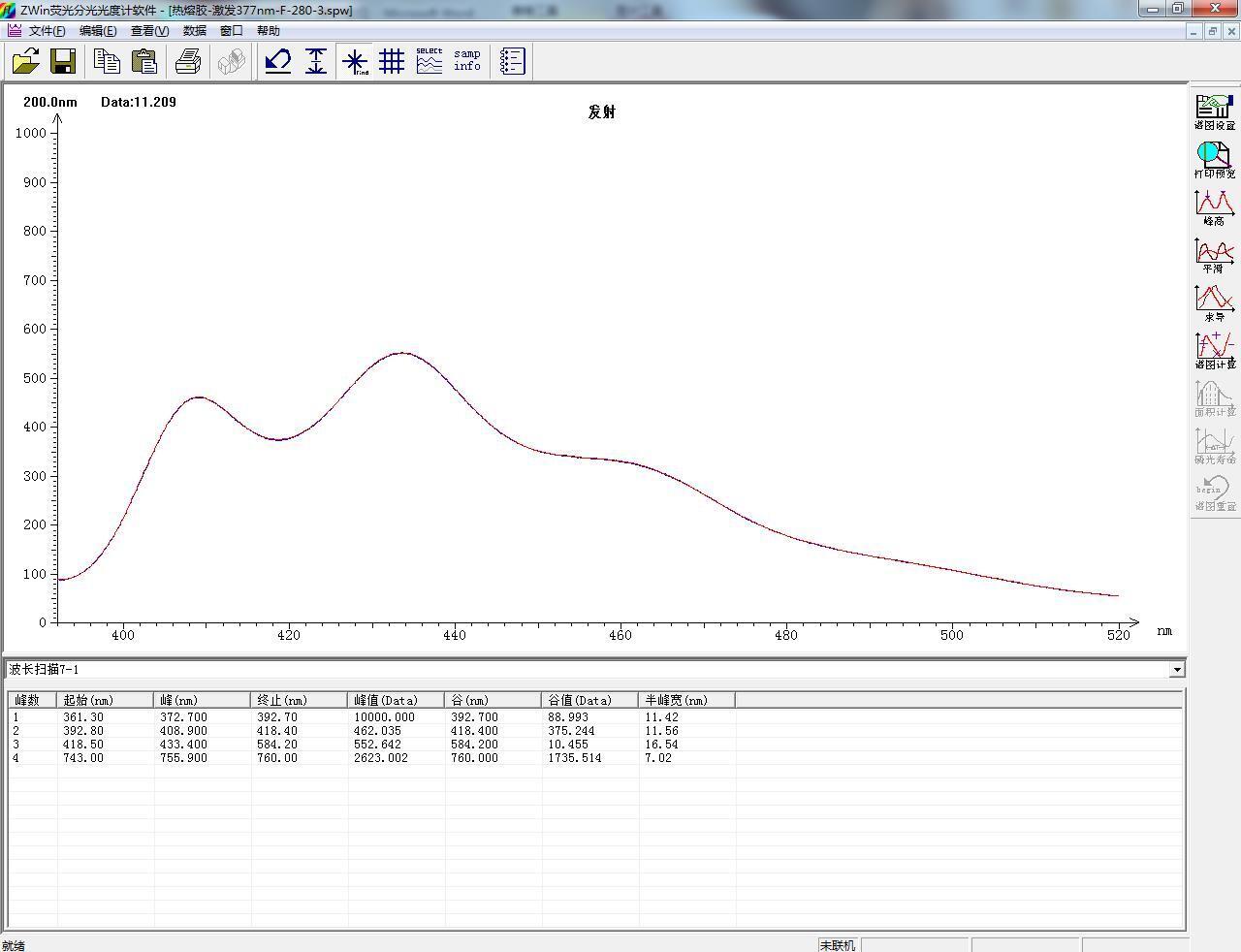The width and height of the screenshot is (1241, 952).
Task: Select peak wavelength cell 433.400
Action: click(x=183, y=745)
